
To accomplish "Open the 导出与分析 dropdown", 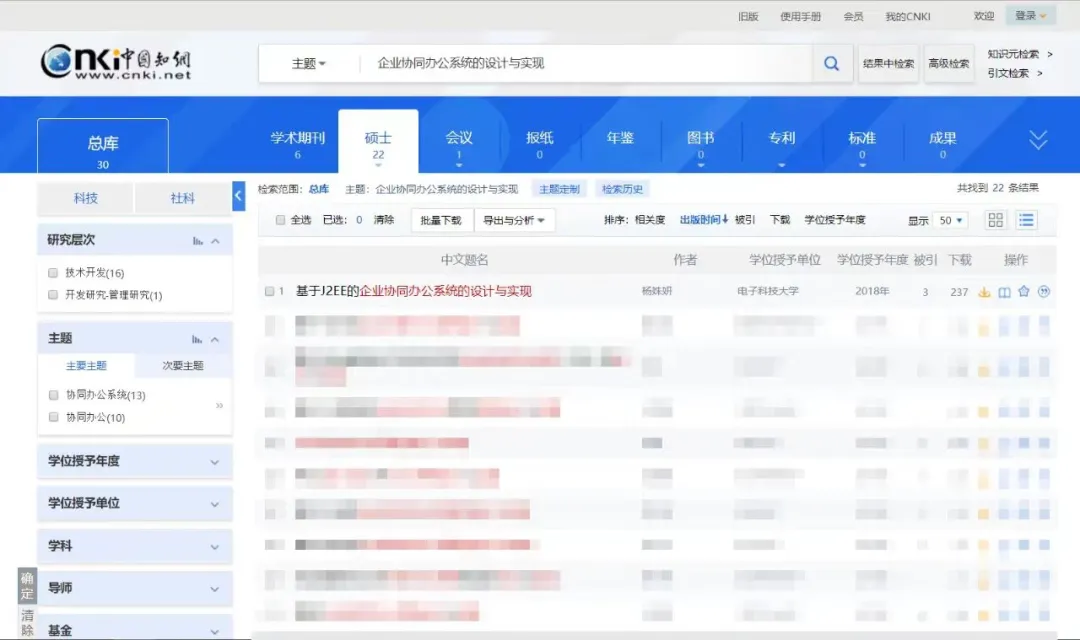I will (x=514, y=220).
